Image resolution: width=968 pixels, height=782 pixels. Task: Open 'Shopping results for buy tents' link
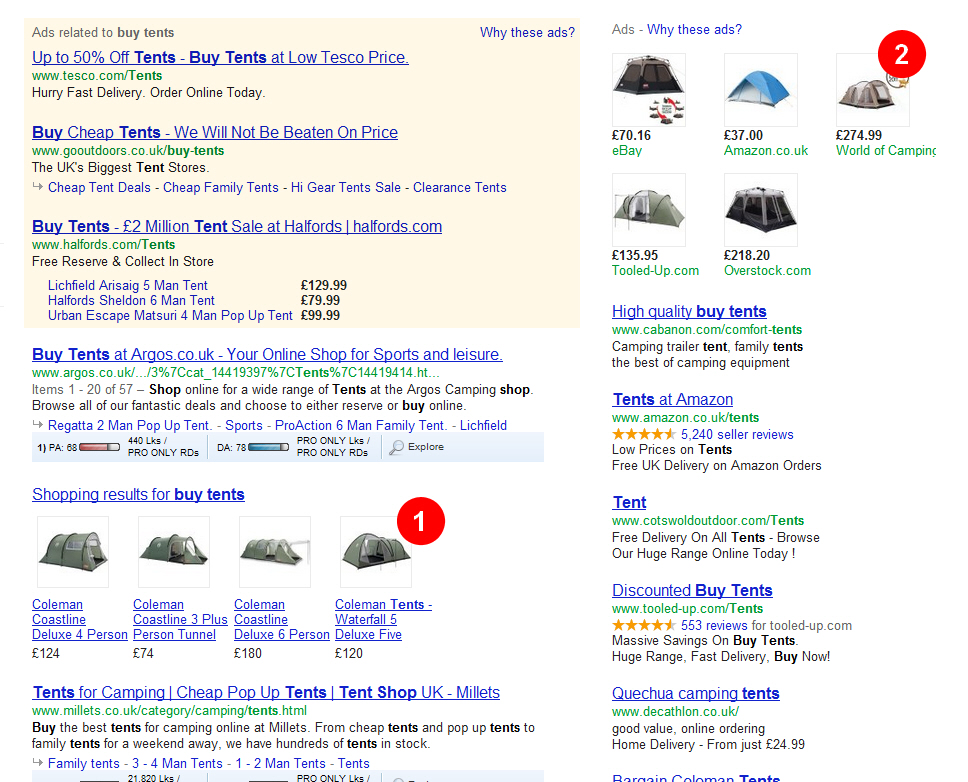(138, 494)
